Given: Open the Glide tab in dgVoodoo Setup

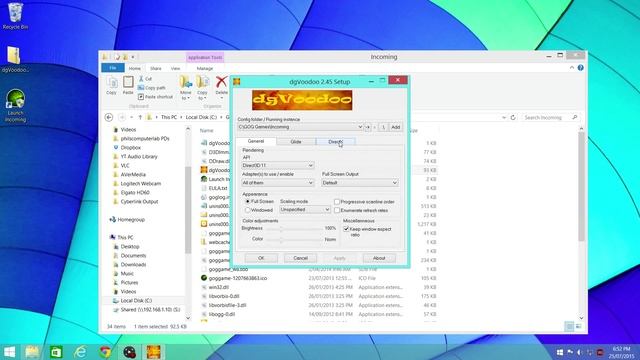Looking at the screenshot, I should [x=296, y=142].
